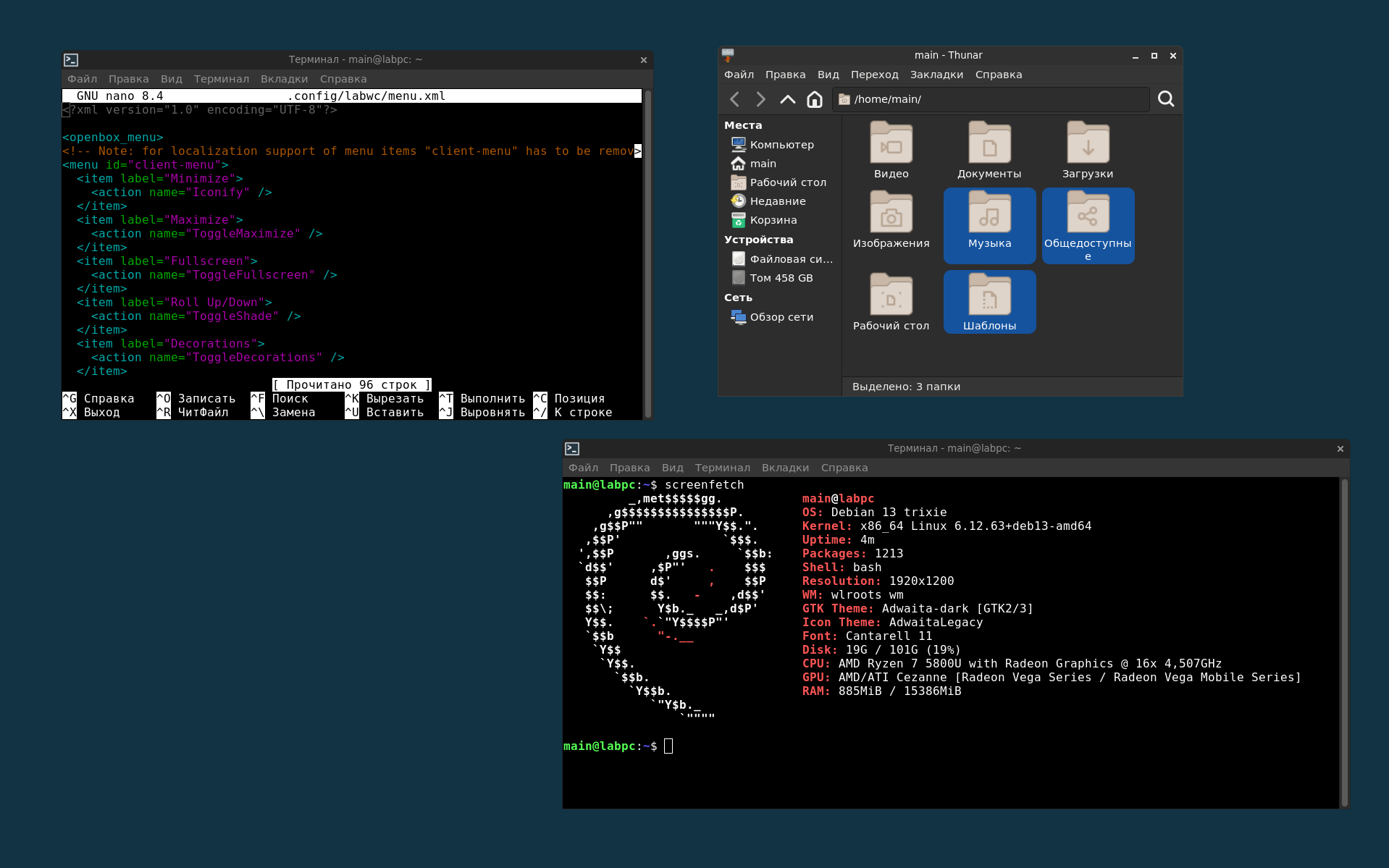Click Недавние in the Places sidebar
Viewport: 1389px width, 868px height.
pos(777,201)
